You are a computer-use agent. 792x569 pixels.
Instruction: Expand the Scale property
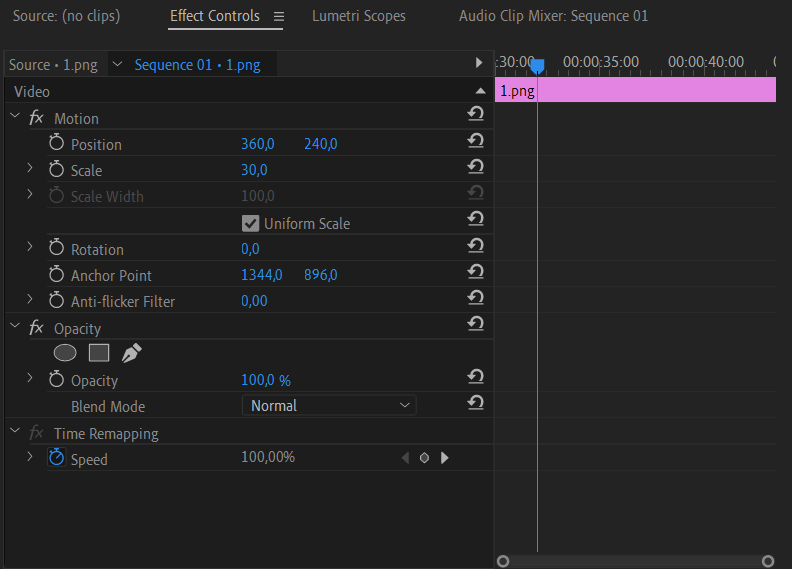30,168
